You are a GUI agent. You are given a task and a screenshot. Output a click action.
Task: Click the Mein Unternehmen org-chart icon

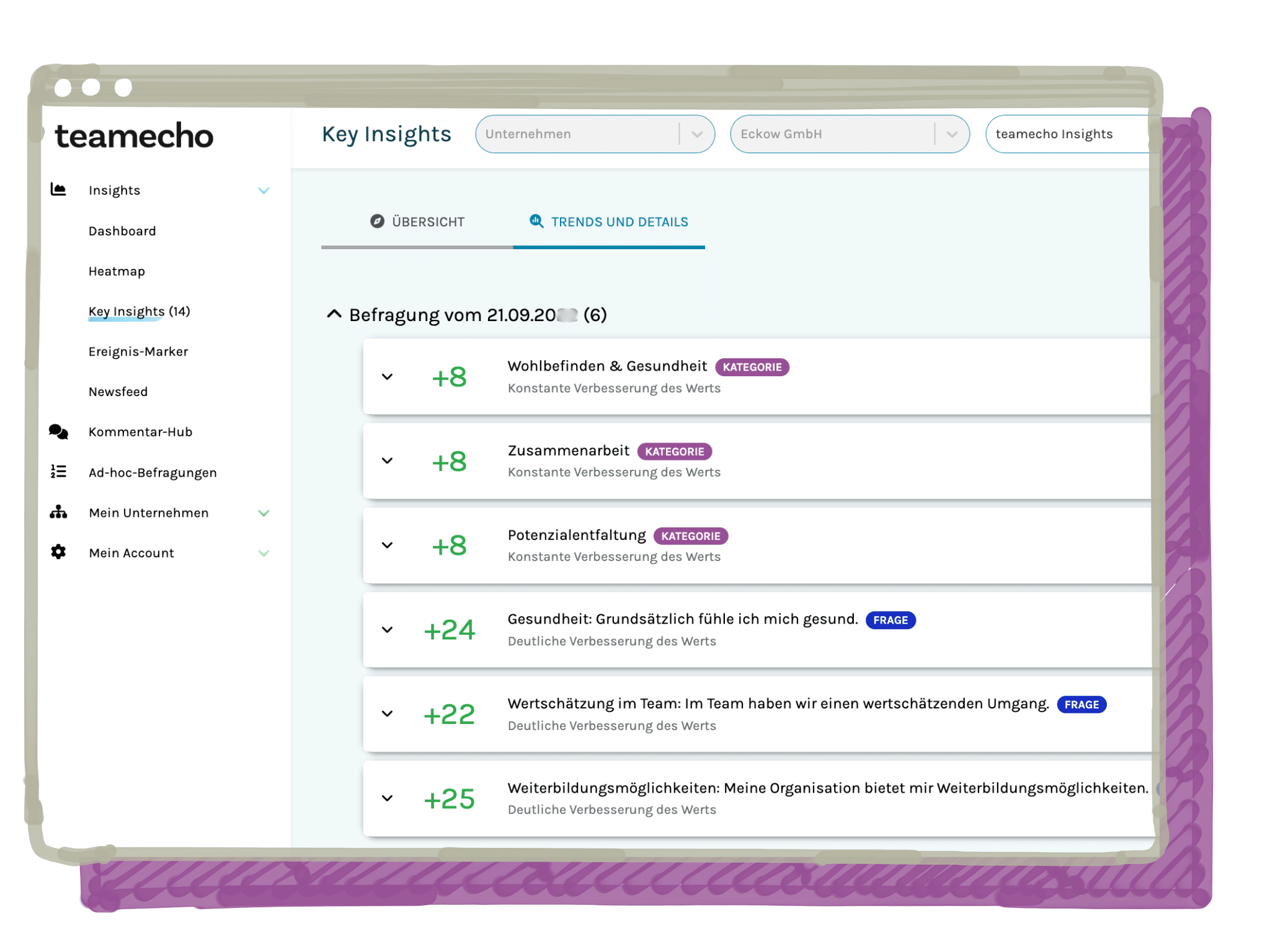click(58, 512)
